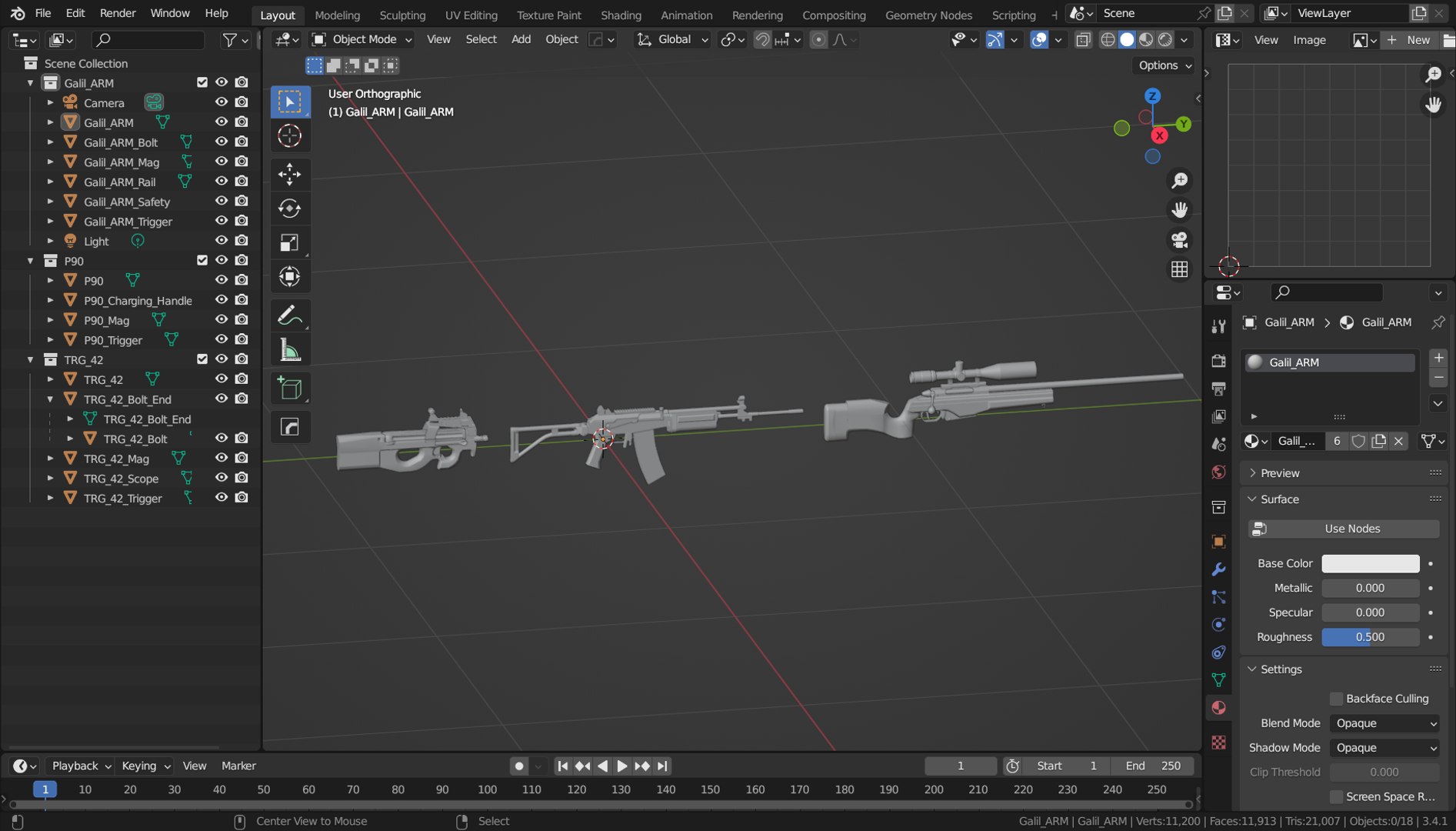Screen dimensions: 1456x831
Task: Click the red X axis on the gizmo
Action: tap(1159, 136)
